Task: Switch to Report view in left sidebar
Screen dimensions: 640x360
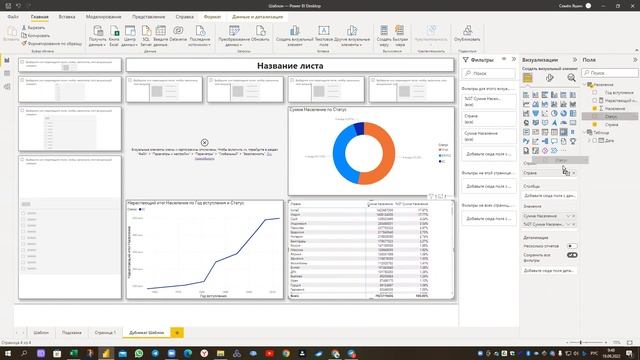Action: coord(7,60)
